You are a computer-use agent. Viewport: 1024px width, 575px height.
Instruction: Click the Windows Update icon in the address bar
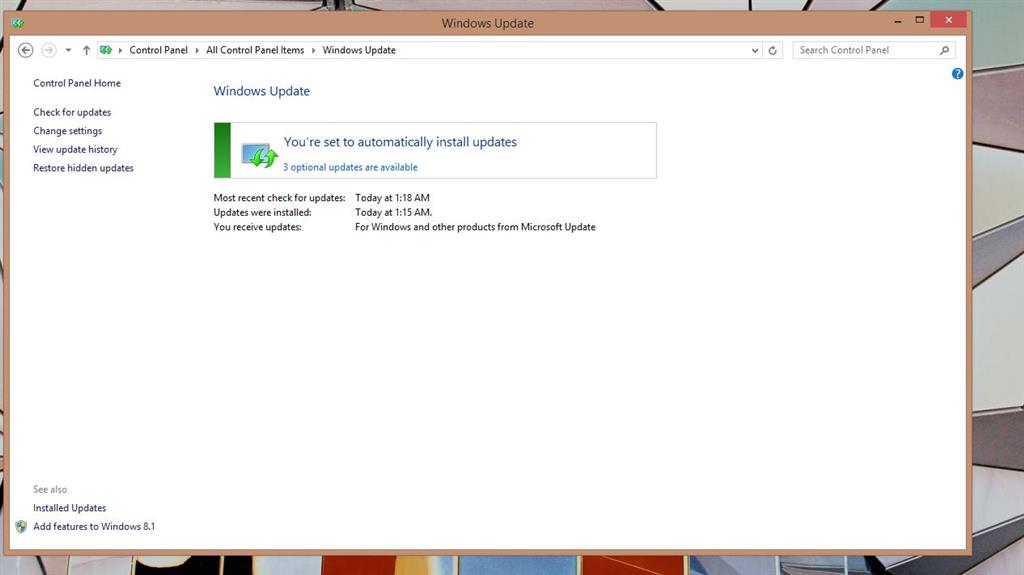106,50
